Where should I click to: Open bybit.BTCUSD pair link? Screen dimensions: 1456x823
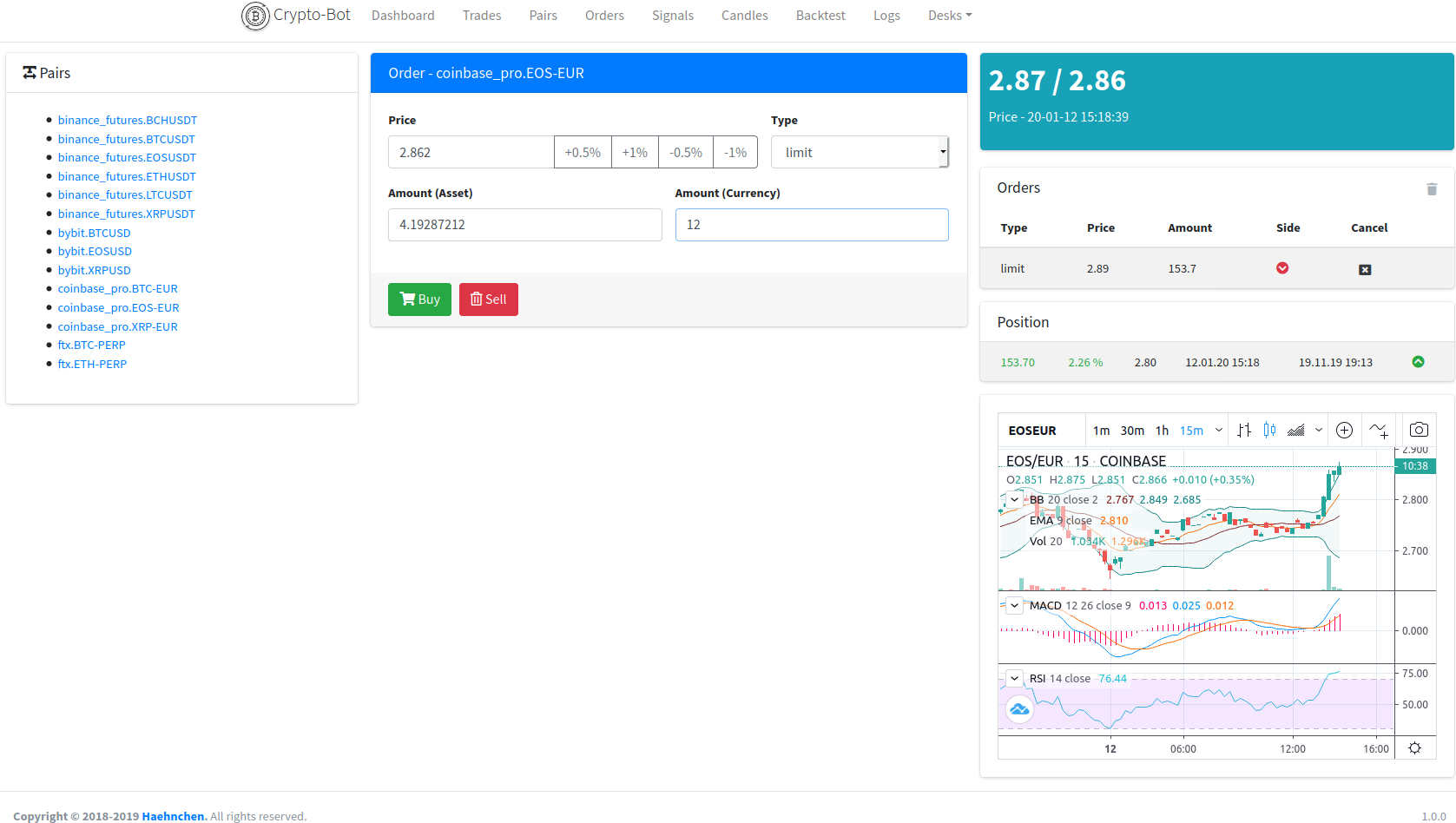[95, 234]
